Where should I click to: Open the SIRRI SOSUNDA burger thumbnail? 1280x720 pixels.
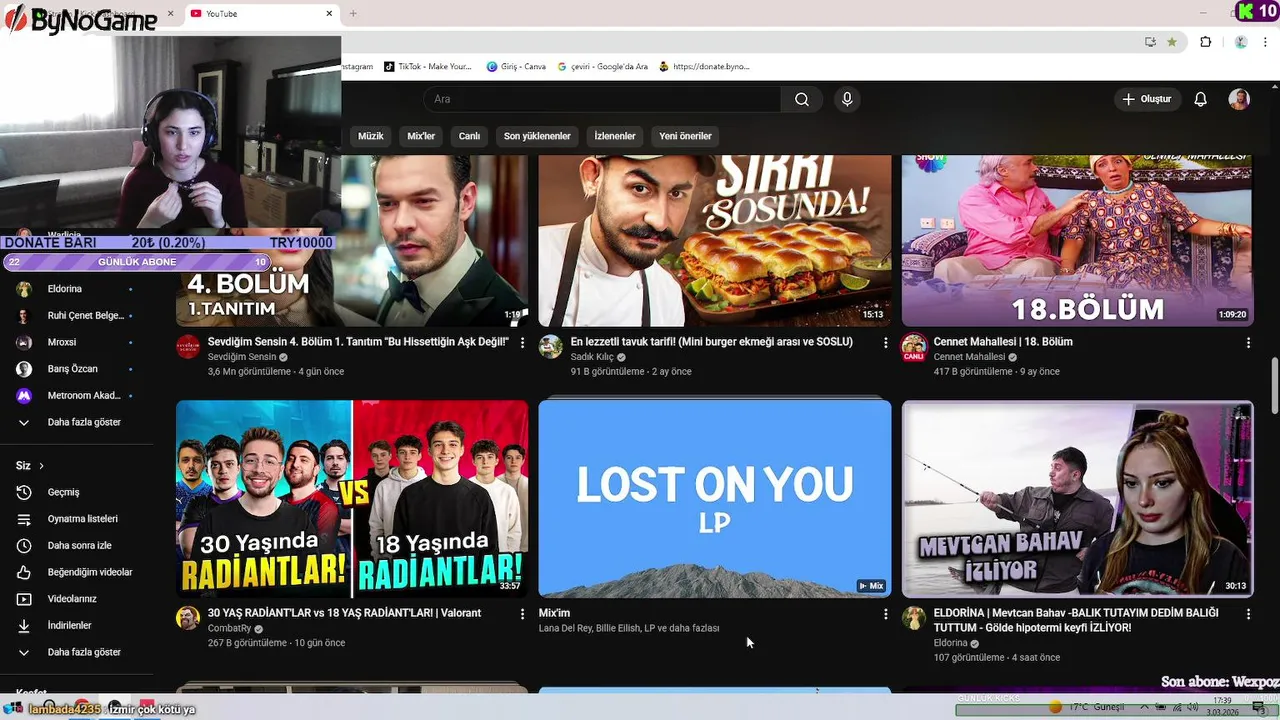tap(714, 240)
